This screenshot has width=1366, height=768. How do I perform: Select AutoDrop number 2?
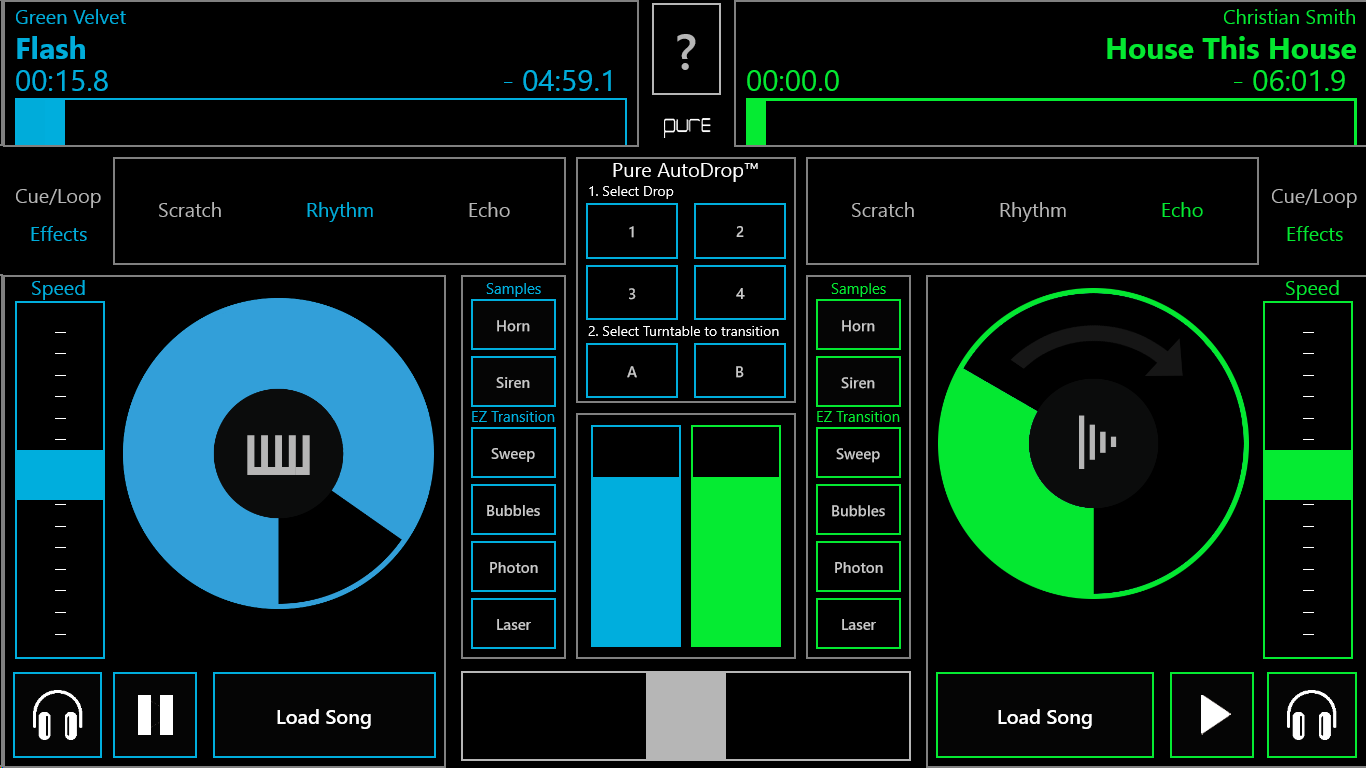[x=740, y=231]
